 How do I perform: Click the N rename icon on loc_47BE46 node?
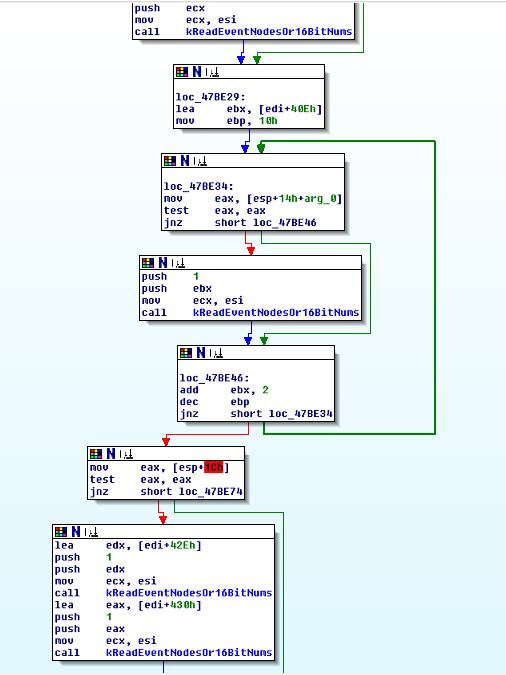coord(201,353)
